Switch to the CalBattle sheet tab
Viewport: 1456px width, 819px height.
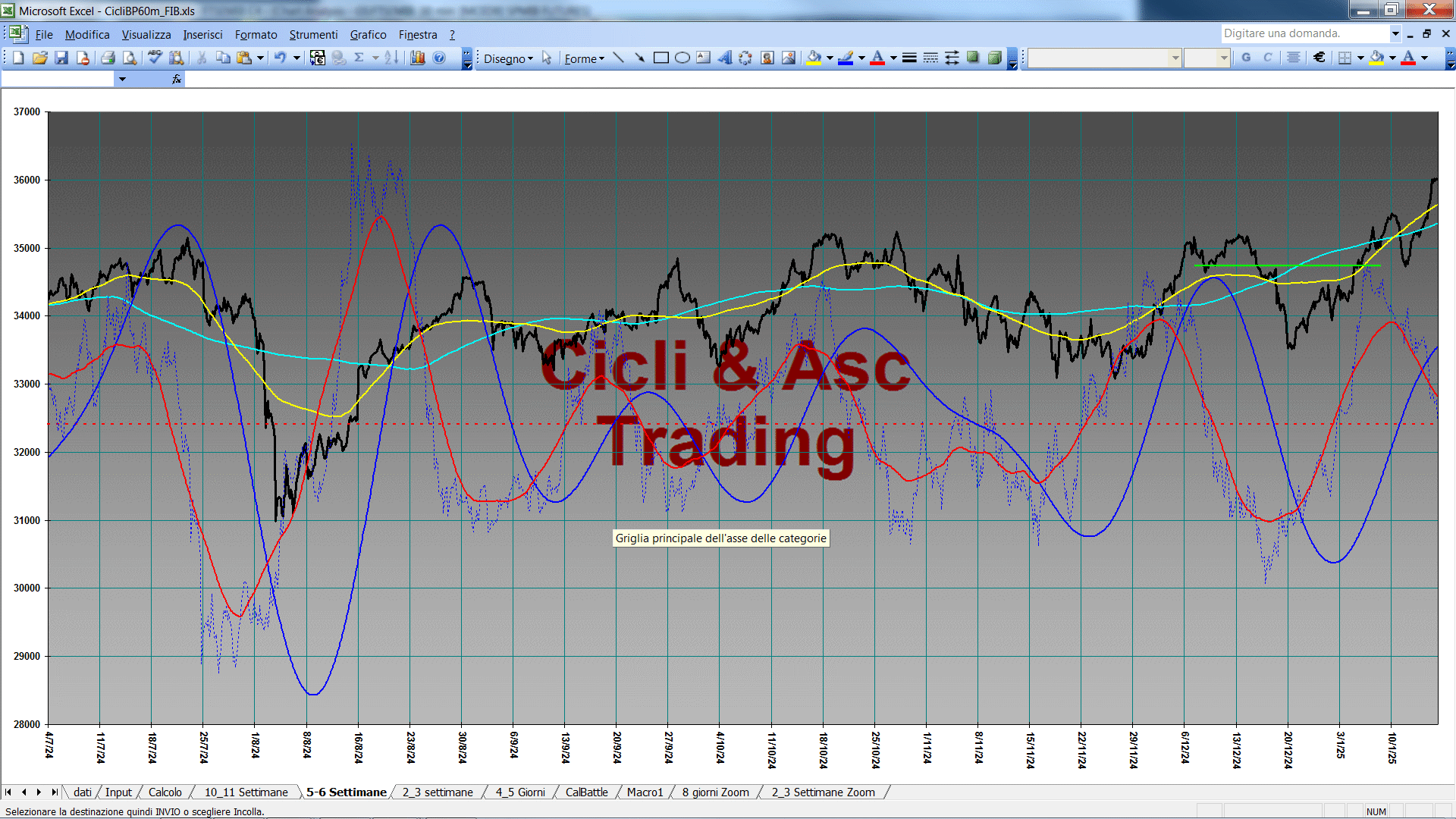point(586,792)
